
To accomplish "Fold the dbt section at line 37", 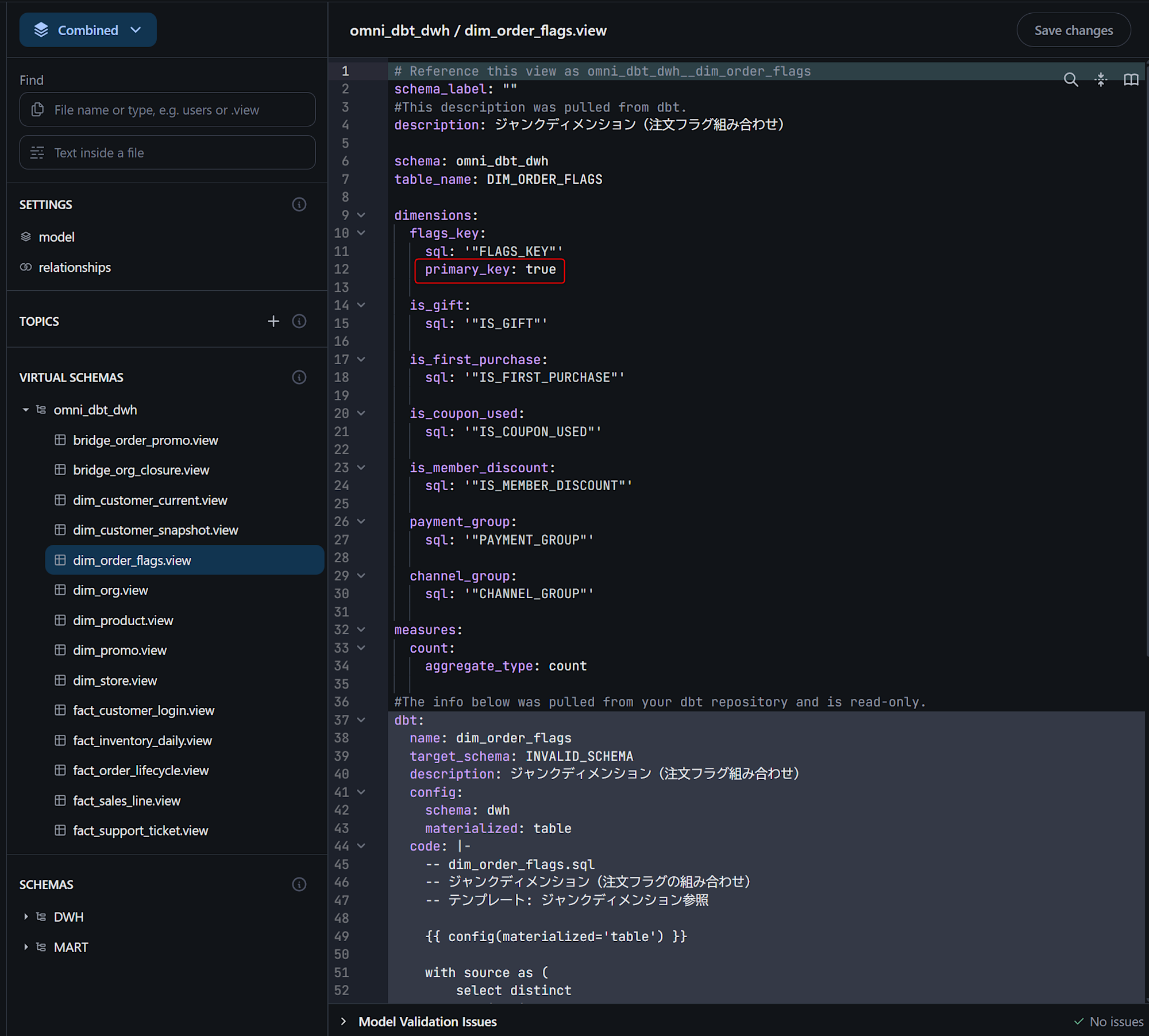I will click(x=361, y=720).
